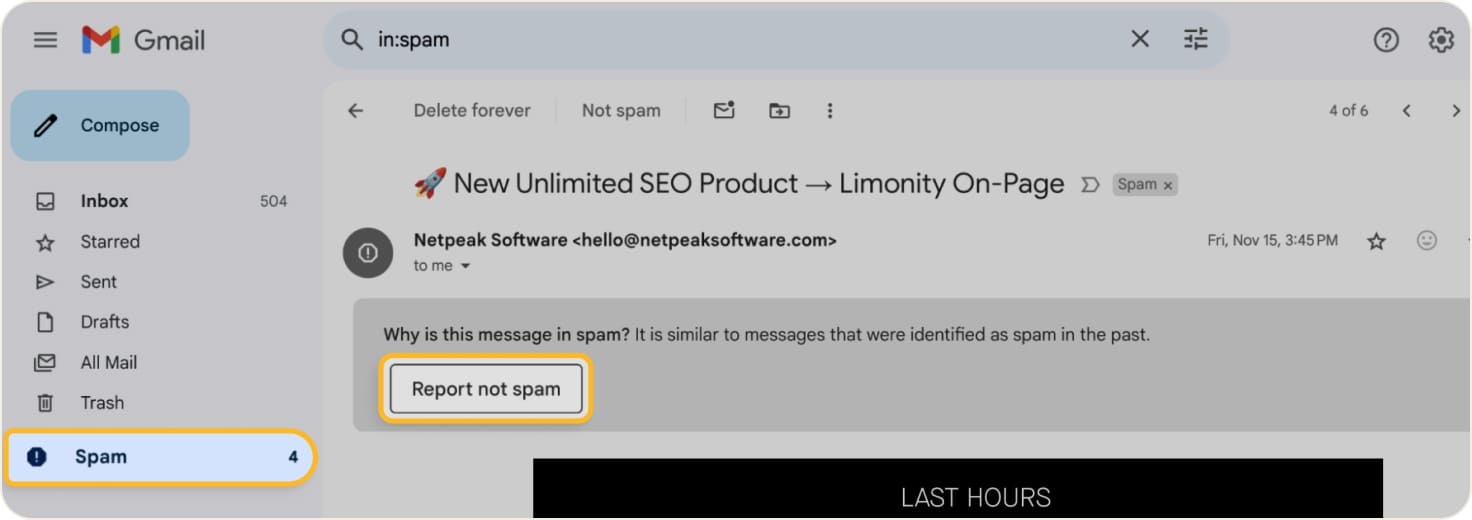Add an emoji reaction to message

click(x=1427, y=241)
